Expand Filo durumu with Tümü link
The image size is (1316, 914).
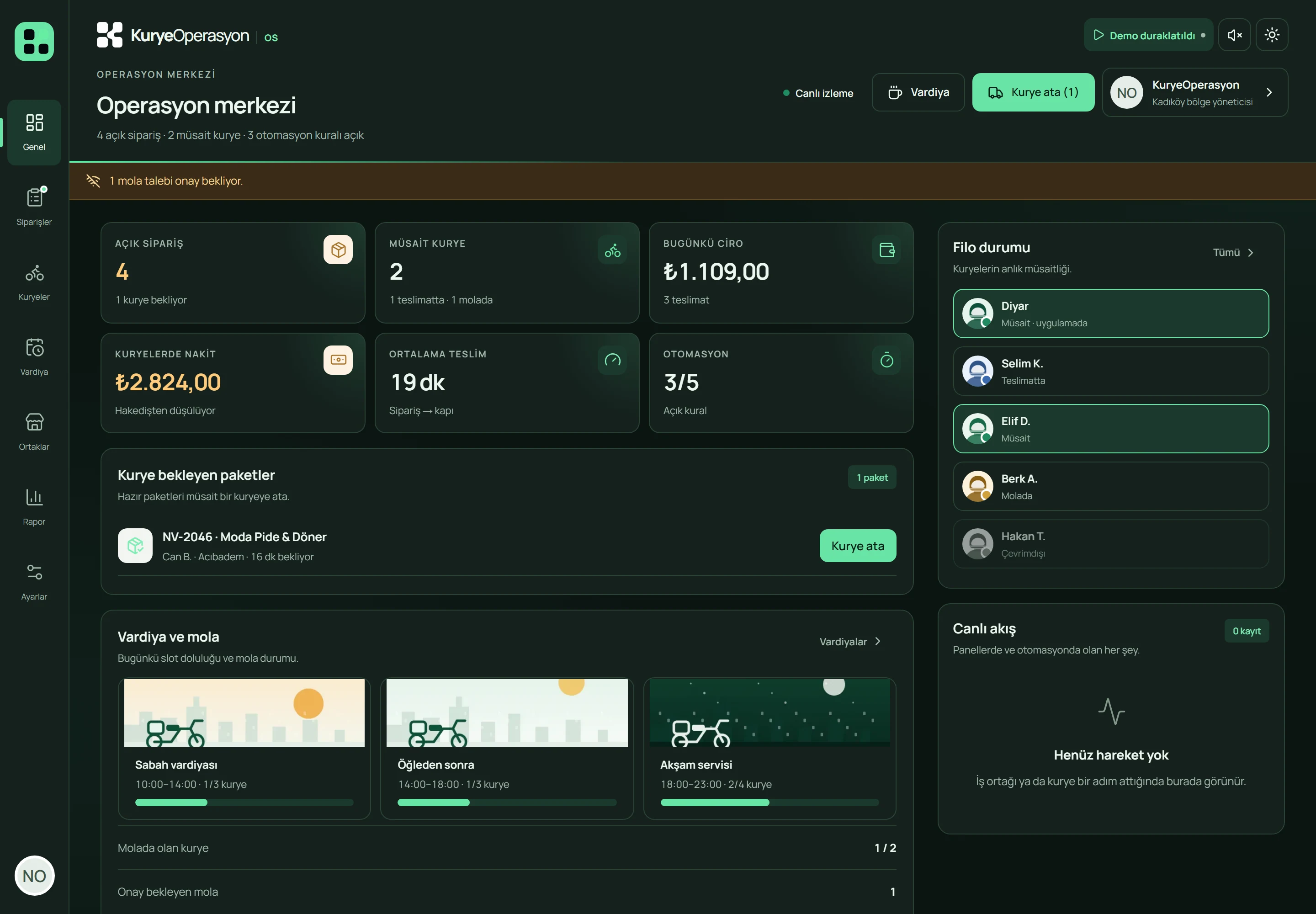(1234, 253)
